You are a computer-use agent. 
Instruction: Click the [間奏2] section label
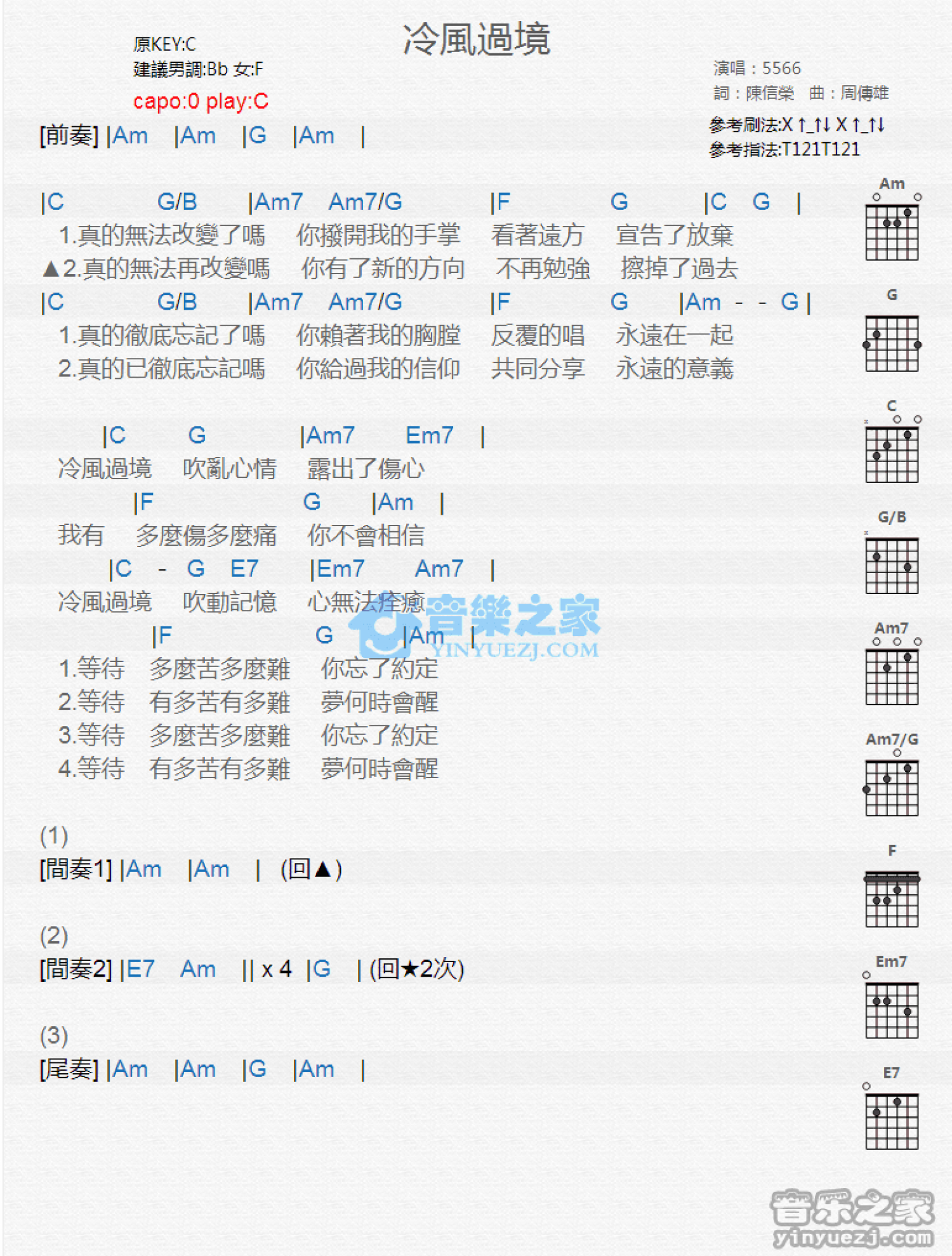pos(76,969)
